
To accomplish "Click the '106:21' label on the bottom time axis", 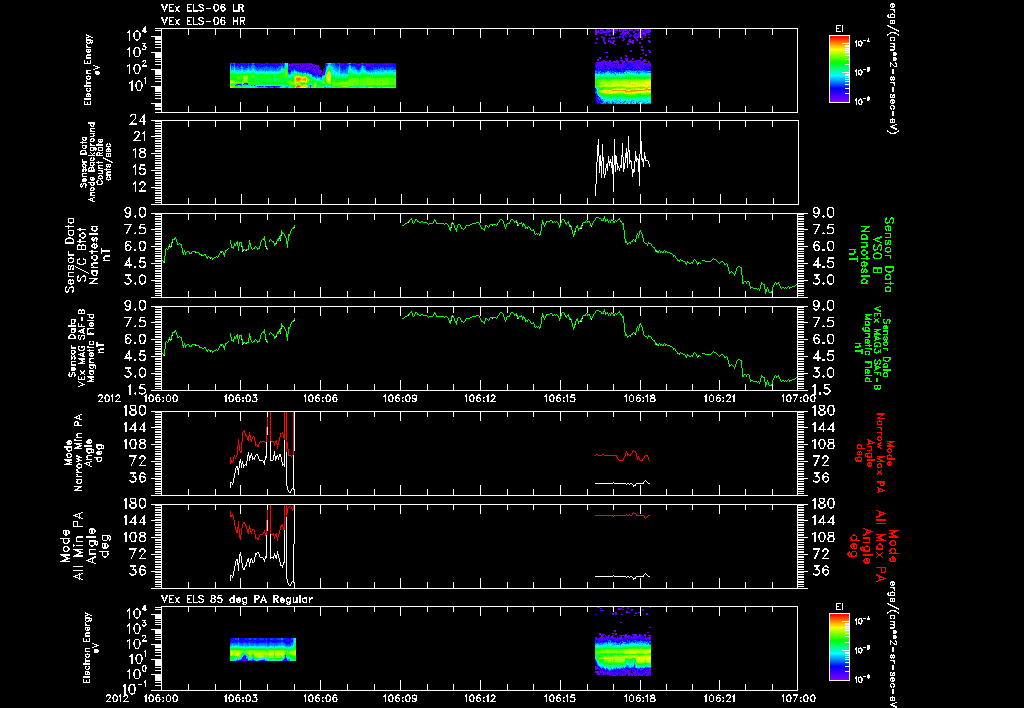I will (x=719, y=698).
